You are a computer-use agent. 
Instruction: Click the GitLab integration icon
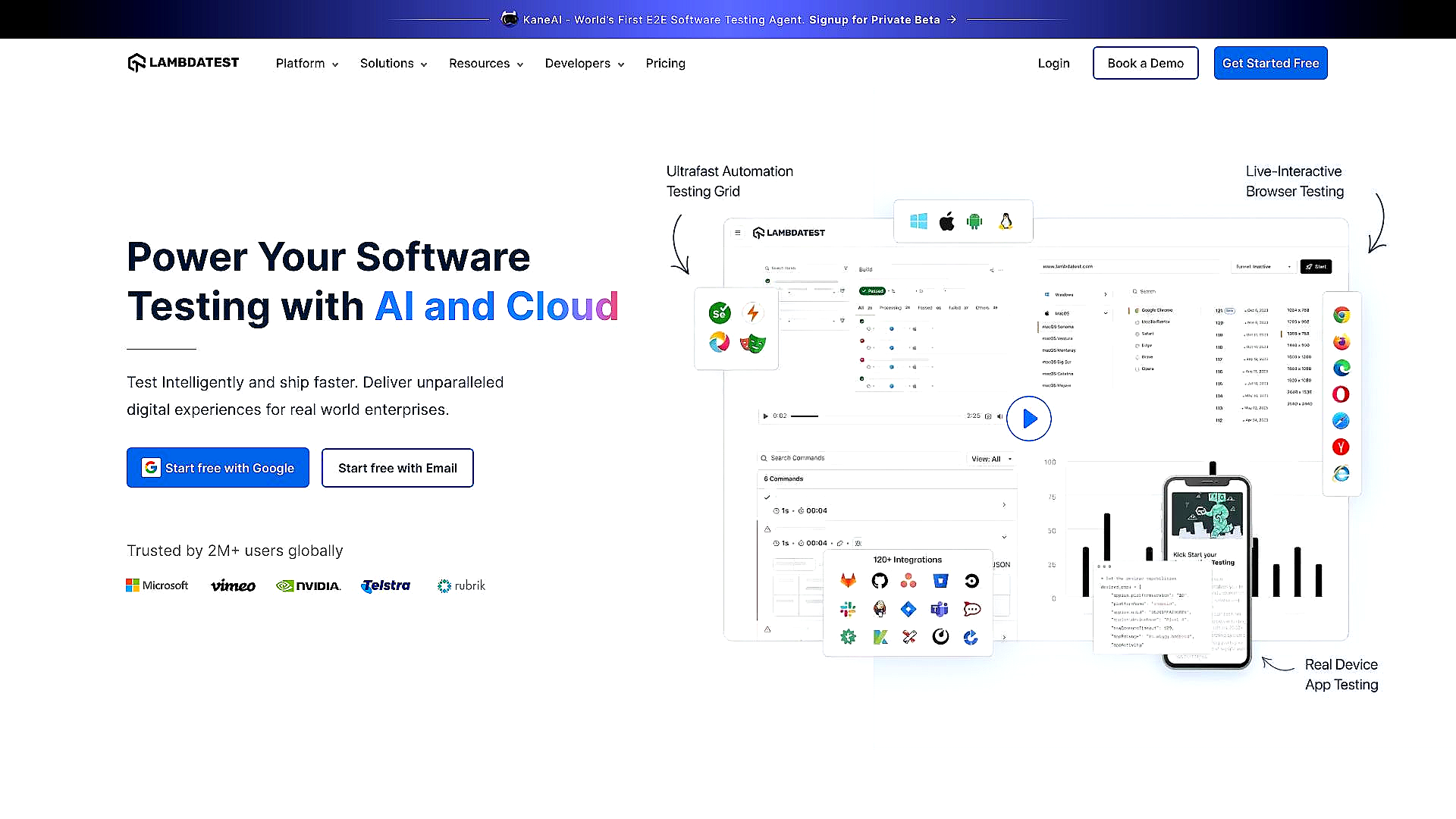848,581
